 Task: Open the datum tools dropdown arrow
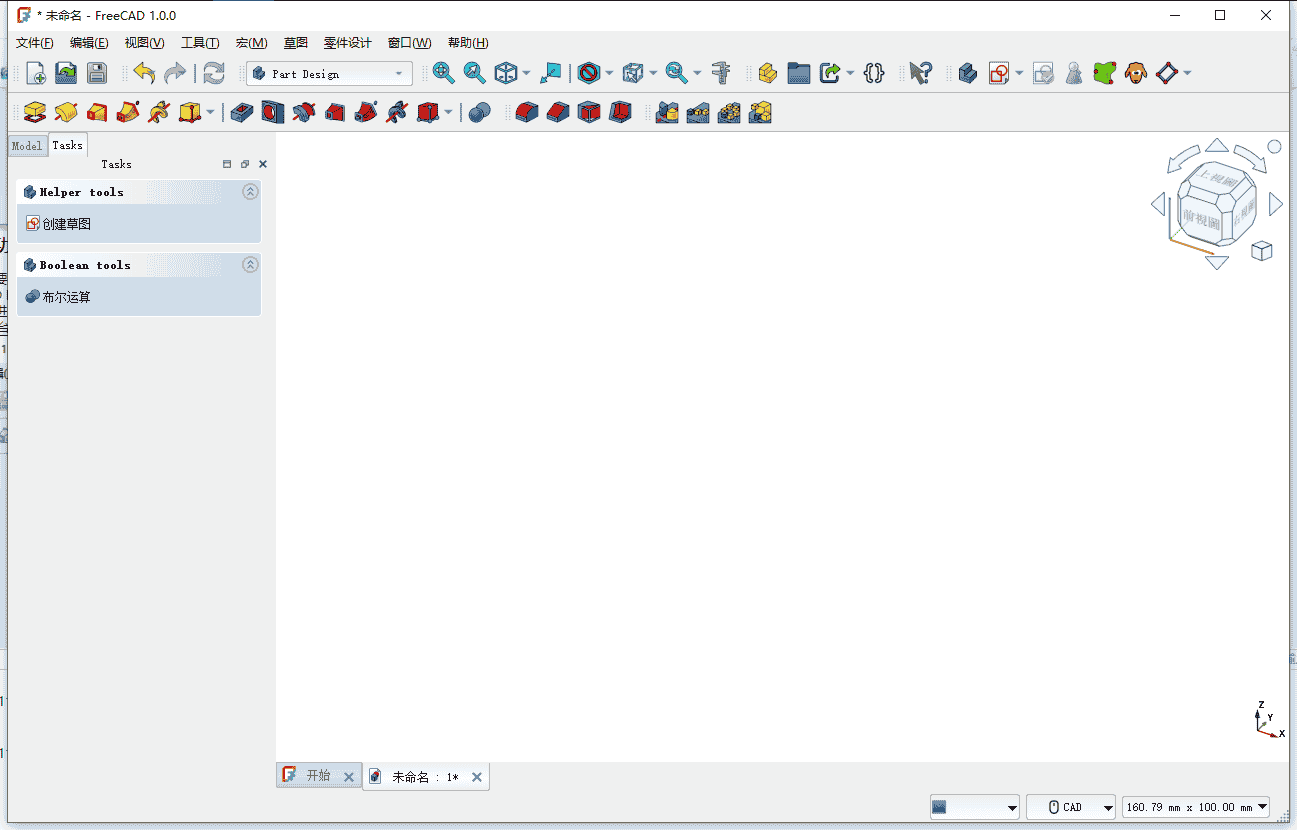(x=1187, y=74)
